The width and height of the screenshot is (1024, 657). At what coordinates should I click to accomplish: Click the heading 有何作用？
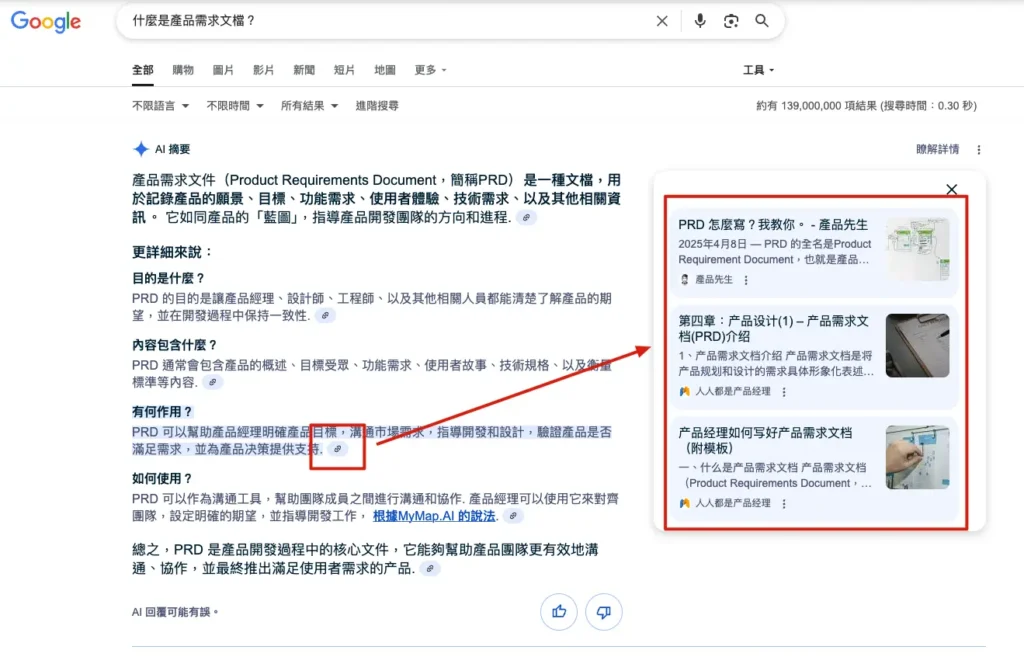(x=163, y=412)
